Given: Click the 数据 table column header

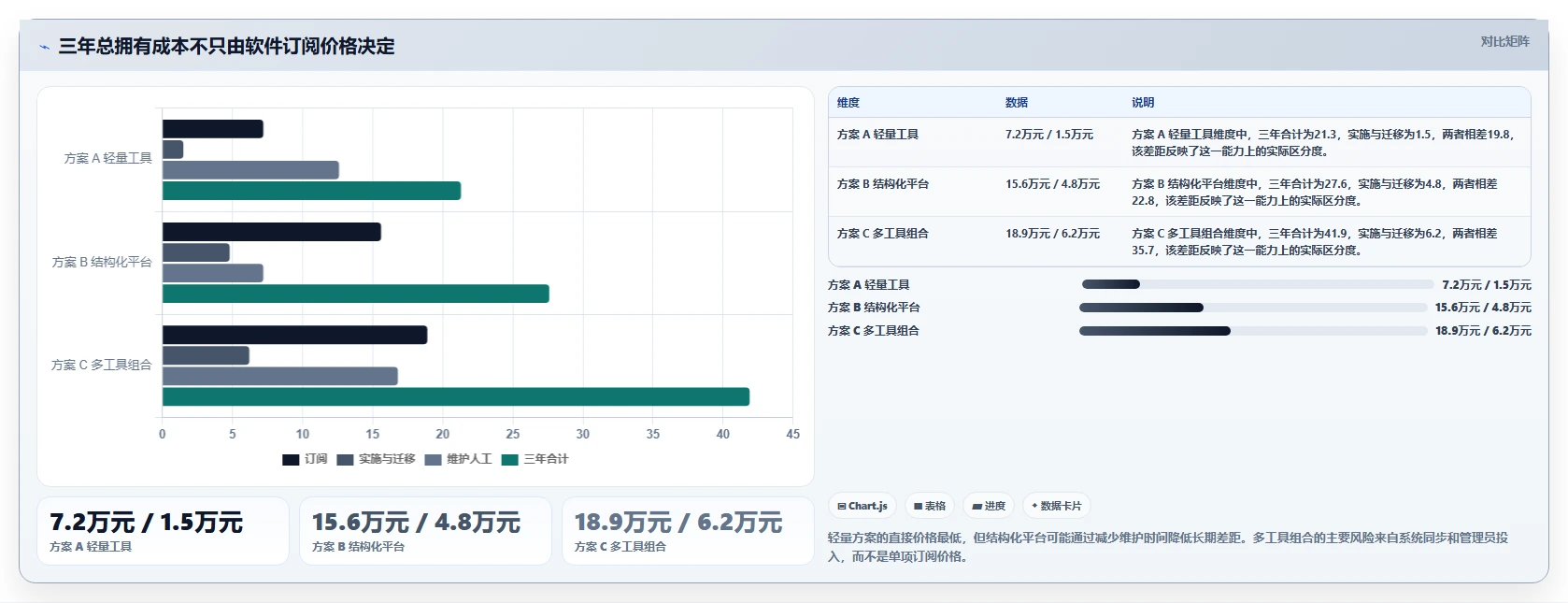Looking at the screenshot, I should coord(1017,103).
